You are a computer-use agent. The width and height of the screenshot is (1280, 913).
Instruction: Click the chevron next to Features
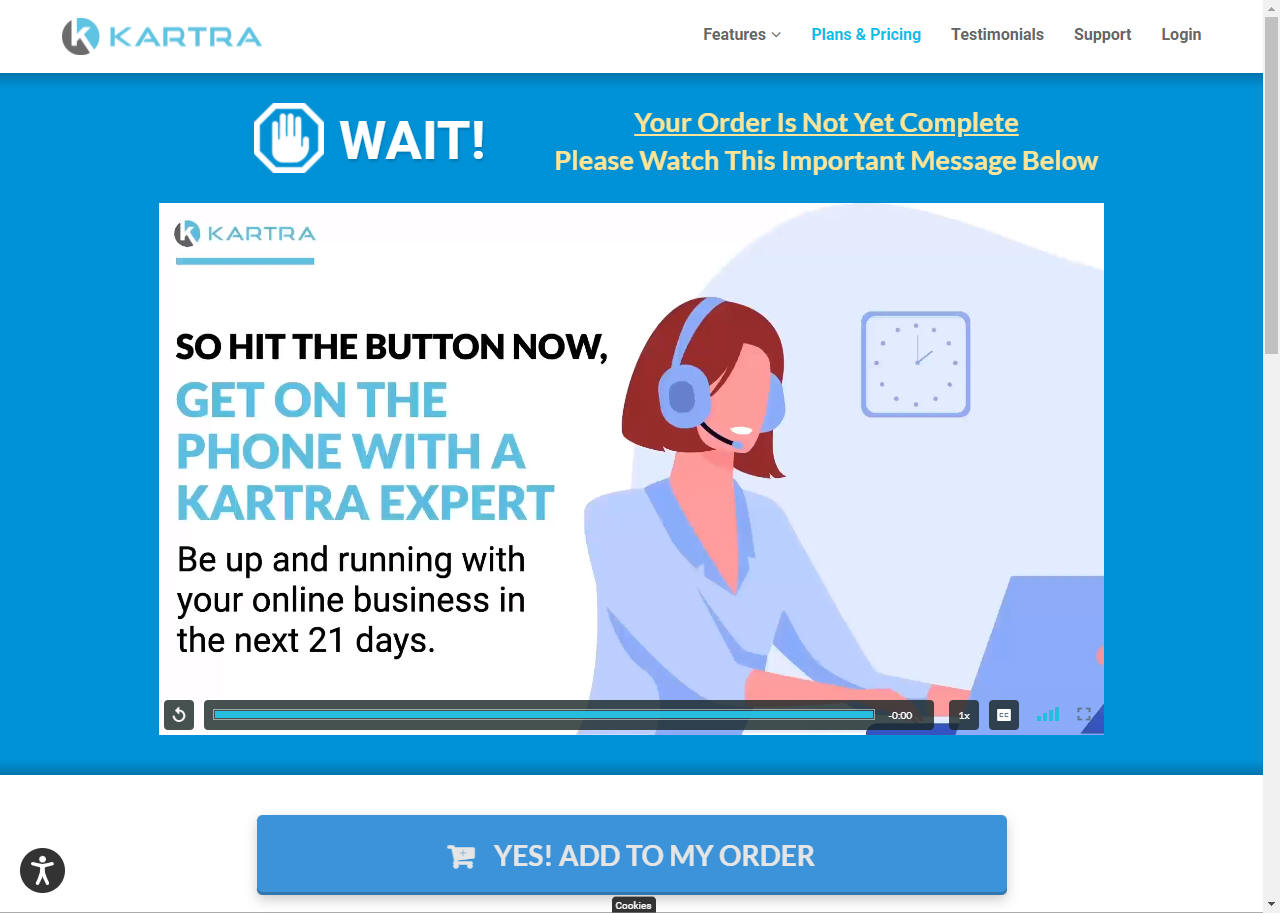point(776,35)
